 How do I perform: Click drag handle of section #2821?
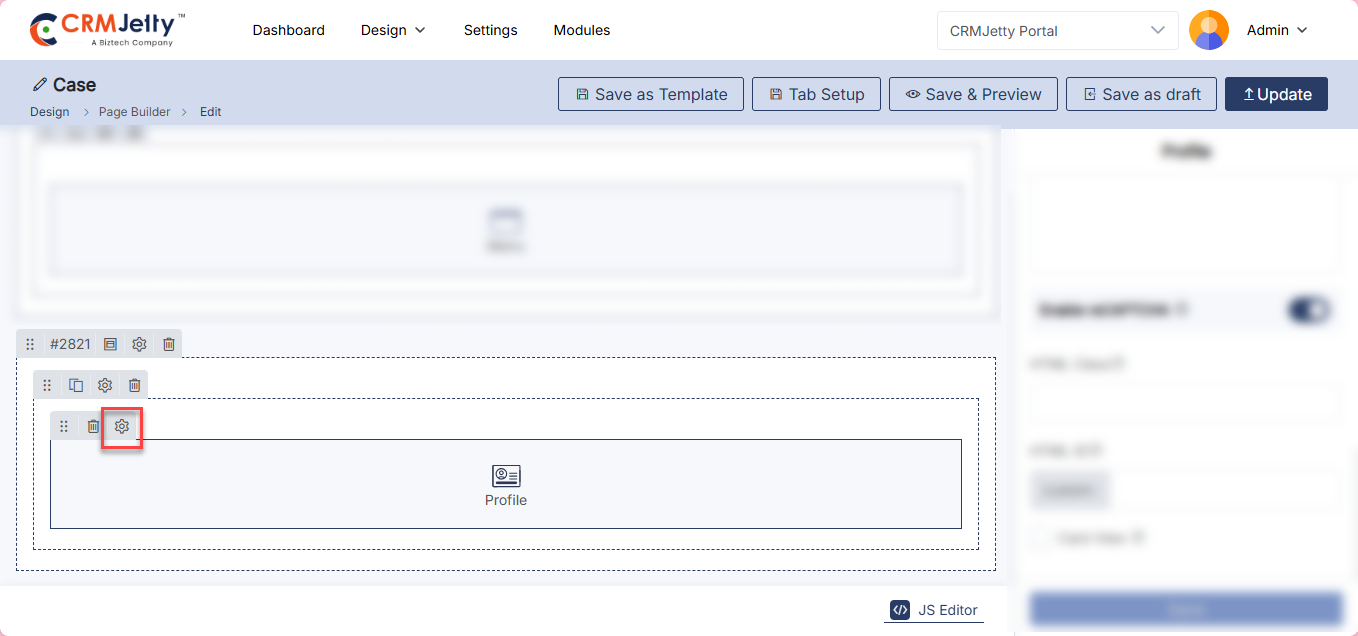coord(30,344)
